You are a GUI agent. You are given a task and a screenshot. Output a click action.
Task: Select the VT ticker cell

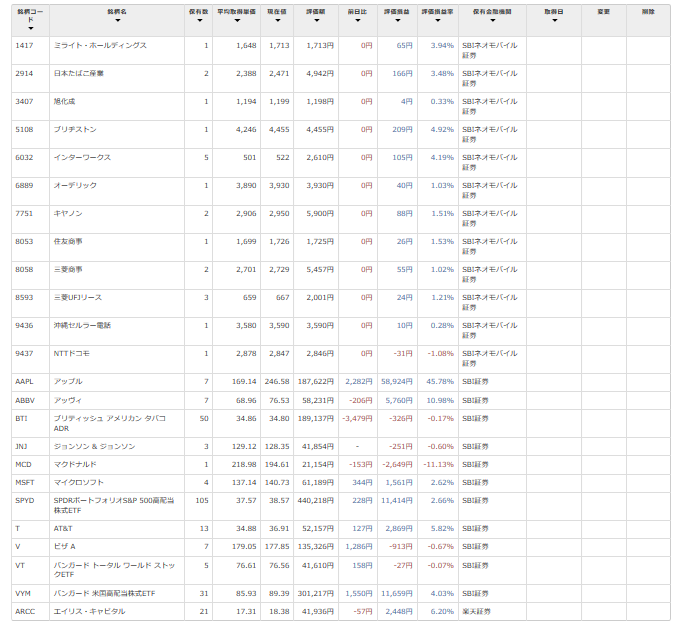click(20, 566)
